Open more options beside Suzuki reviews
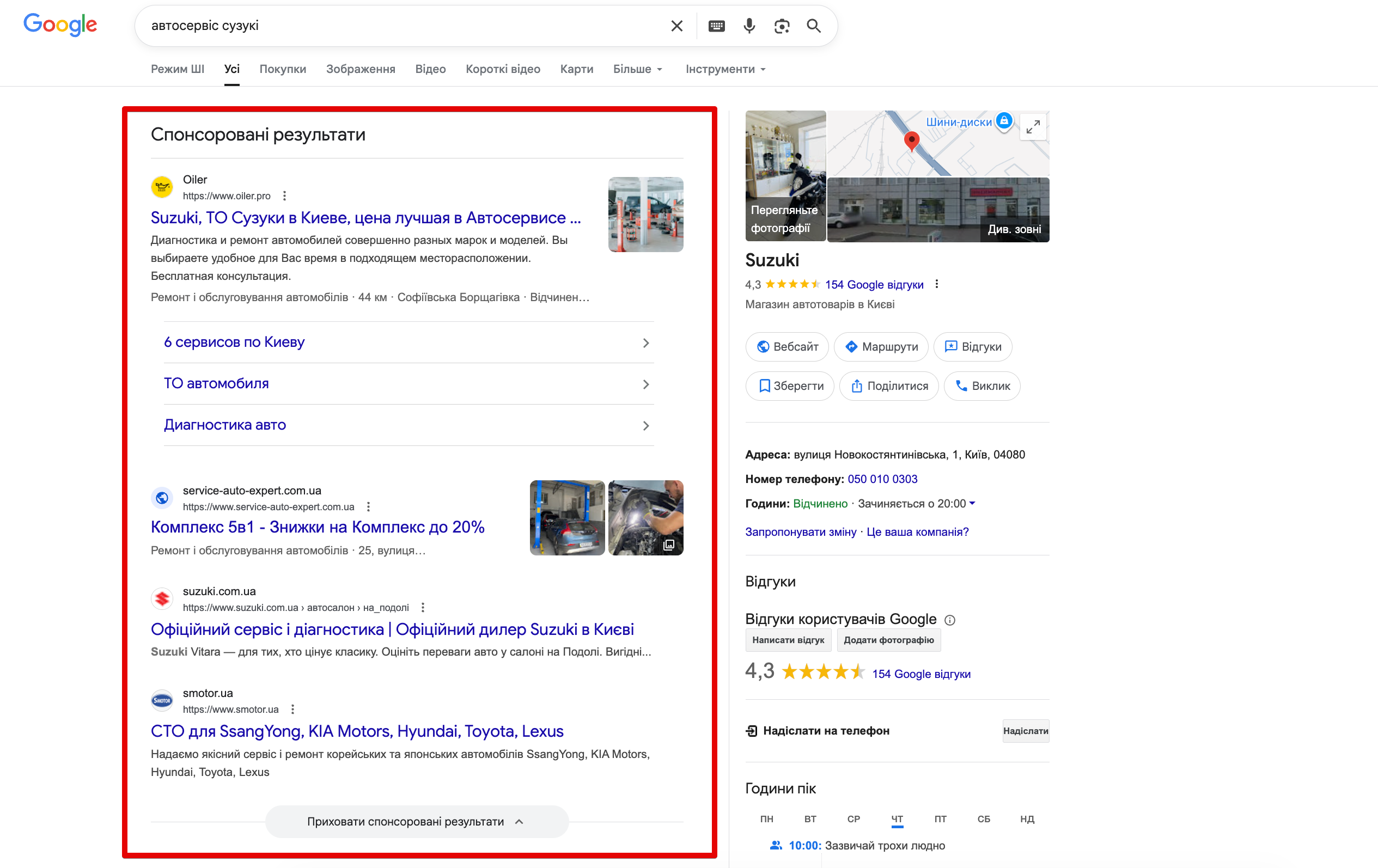 pos(937,284)
